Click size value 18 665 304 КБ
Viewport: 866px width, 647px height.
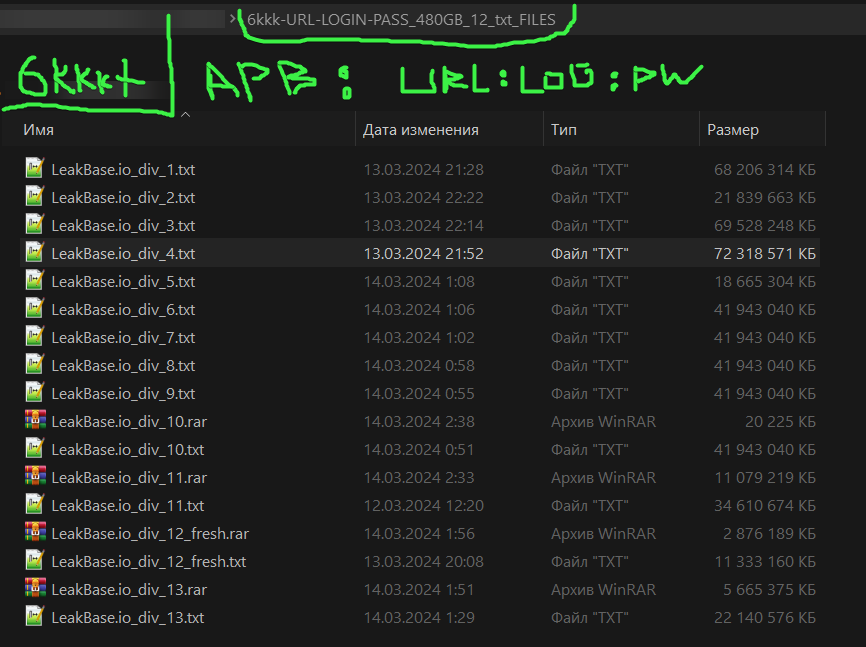[764, 282]
